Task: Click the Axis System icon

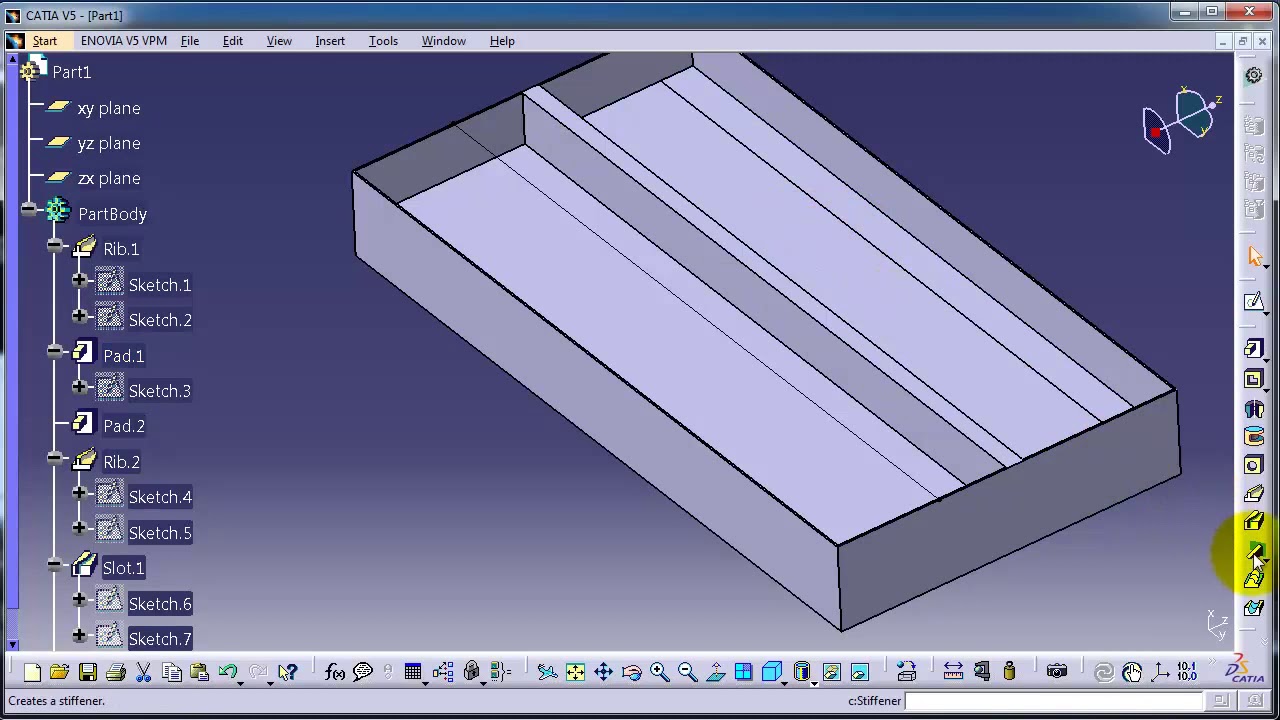Action: pos(1160,672)
